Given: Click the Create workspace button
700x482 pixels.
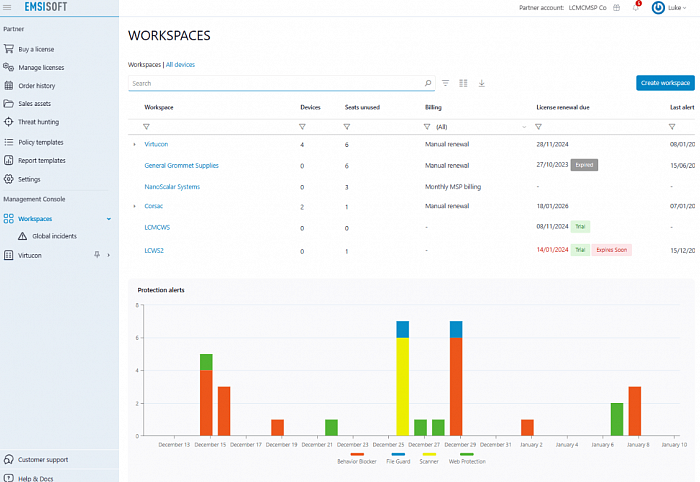Looking at the screenshot, I should click(x=665, y=83).
